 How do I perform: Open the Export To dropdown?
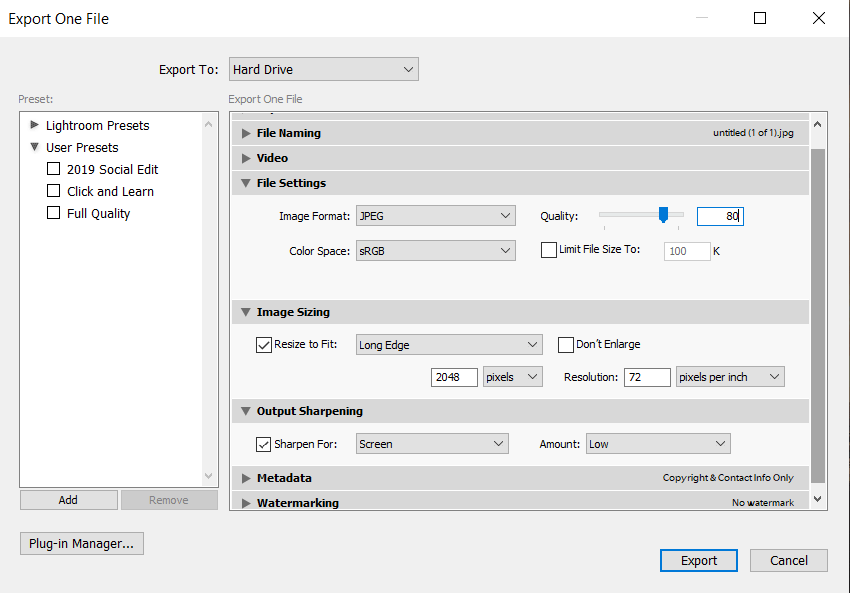click(323, 69)
